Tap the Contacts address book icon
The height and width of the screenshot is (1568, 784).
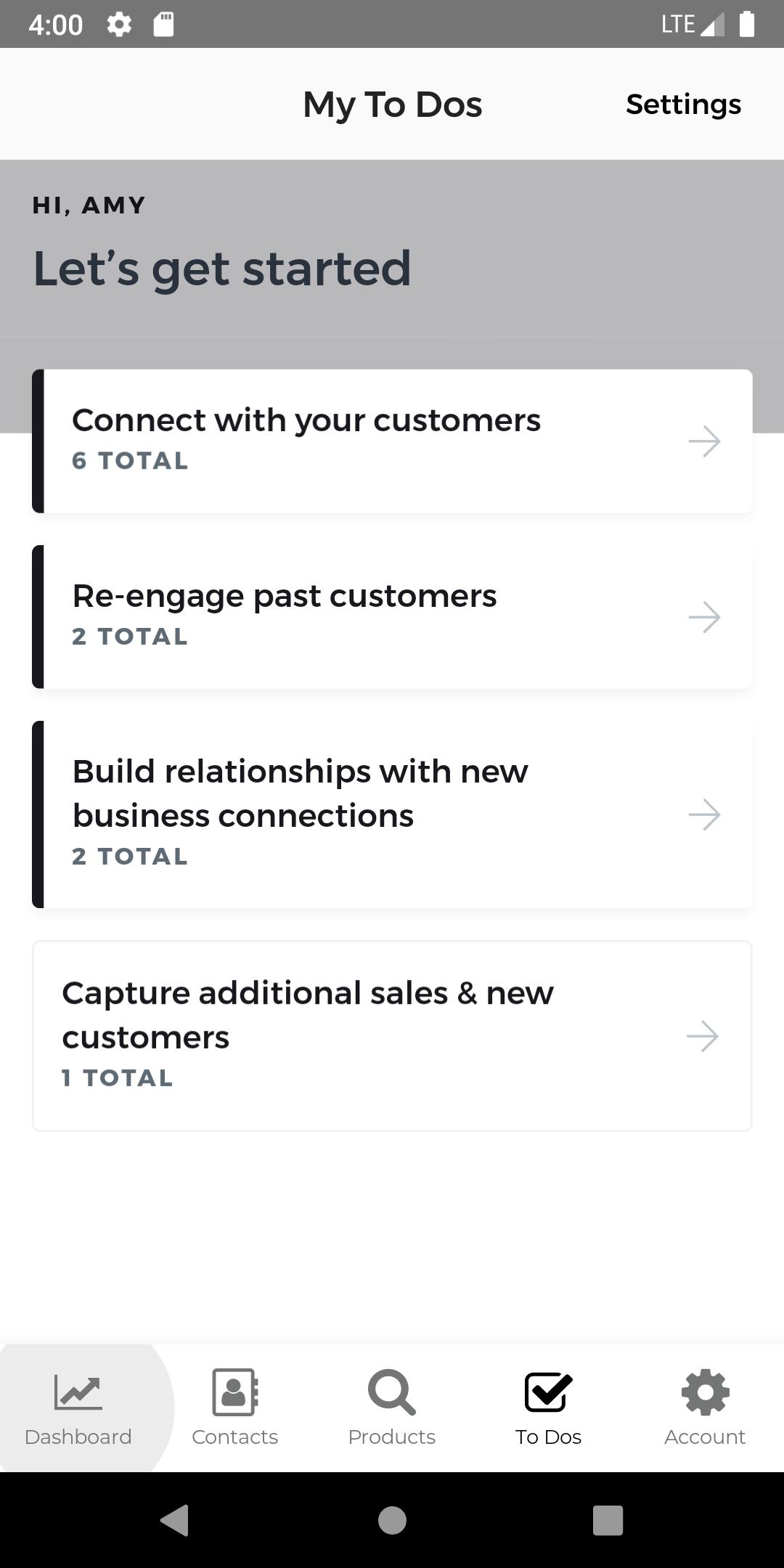234,1392
